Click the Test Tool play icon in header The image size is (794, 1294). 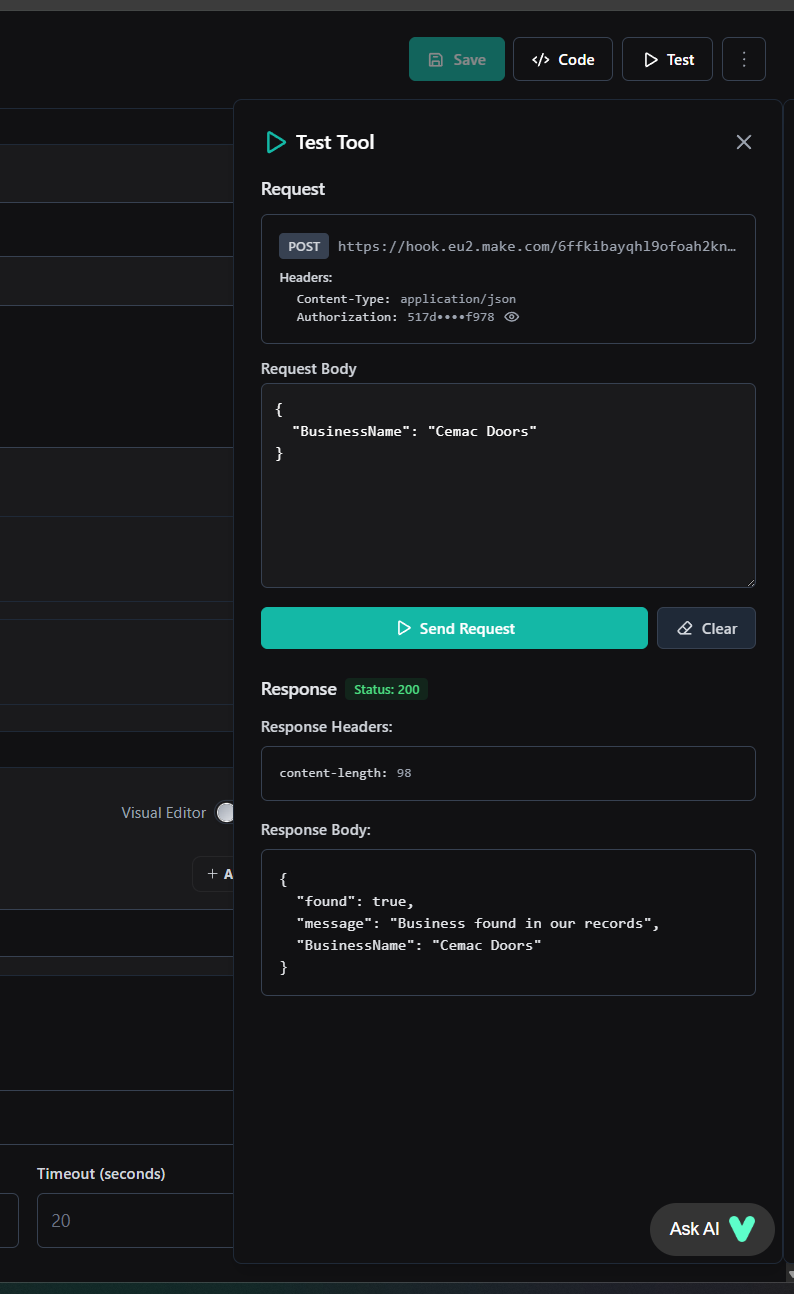[275, 142]
